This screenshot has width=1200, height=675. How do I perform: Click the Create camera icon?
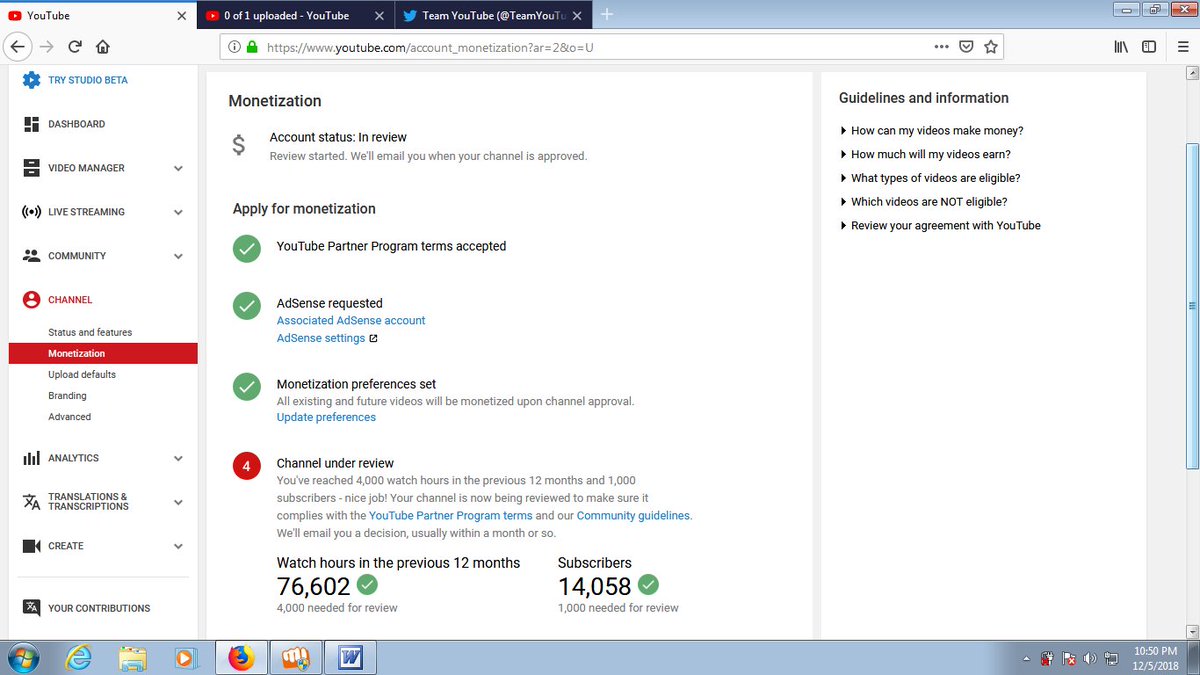click(31, 546)
